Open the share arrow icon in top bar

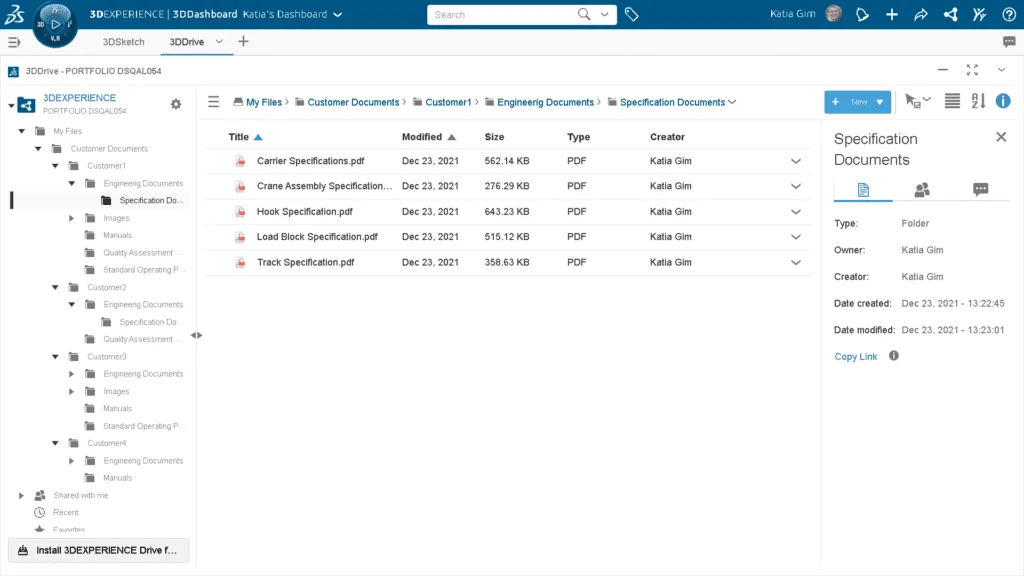(920, 14)
